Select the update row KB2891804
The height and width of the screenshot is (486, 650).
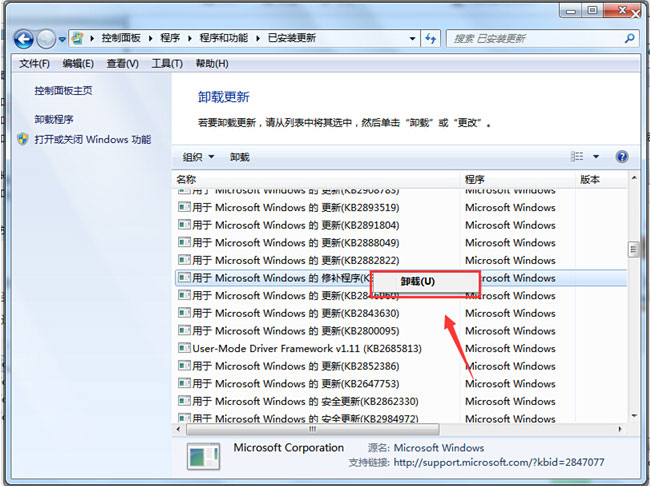(x=400, y=225)
